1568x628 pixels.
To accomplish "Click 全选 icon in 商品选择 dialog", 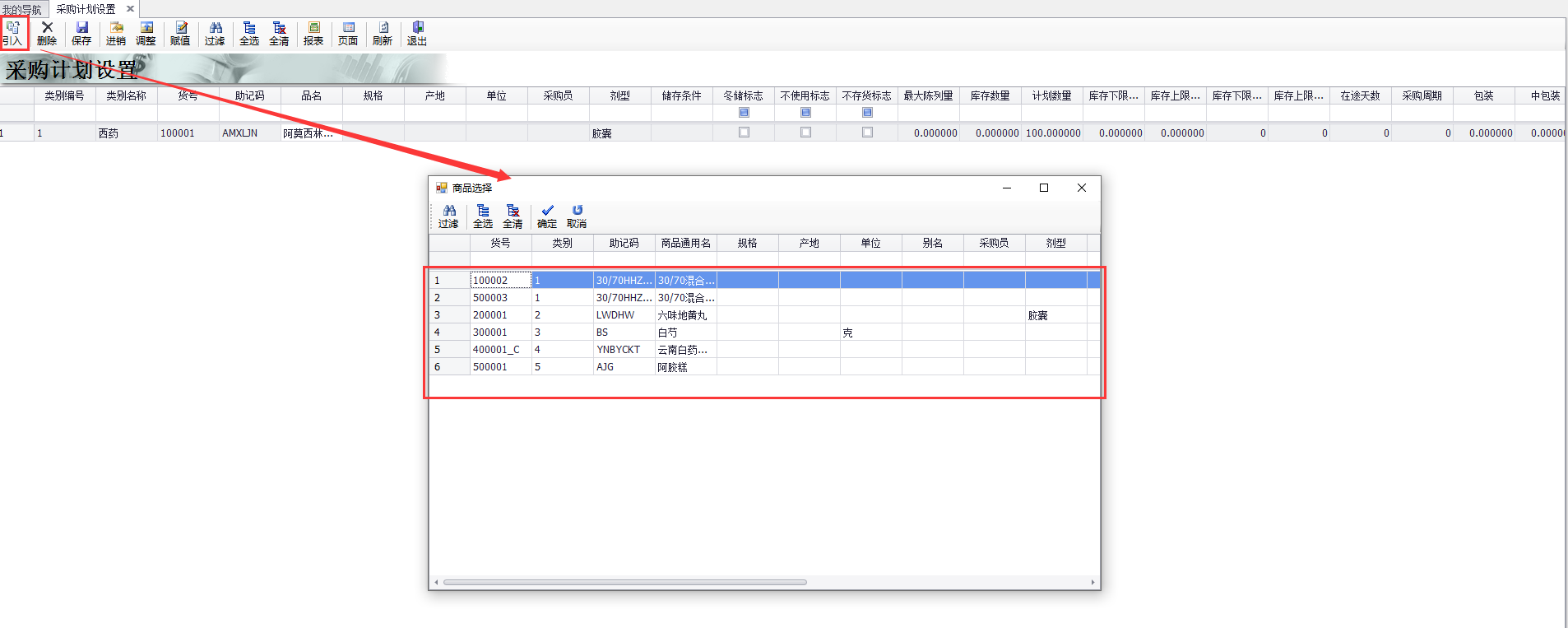I will [x=483, y=216].
